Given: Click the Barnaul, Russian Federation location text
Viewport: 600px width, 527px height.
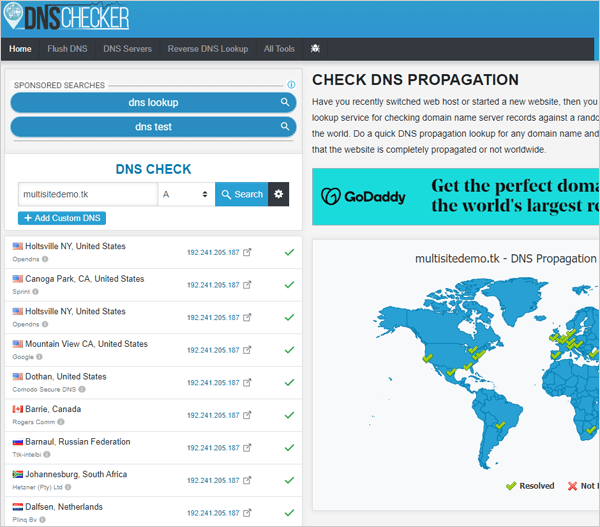Looking at the screenshot, I should pos(78,442).
